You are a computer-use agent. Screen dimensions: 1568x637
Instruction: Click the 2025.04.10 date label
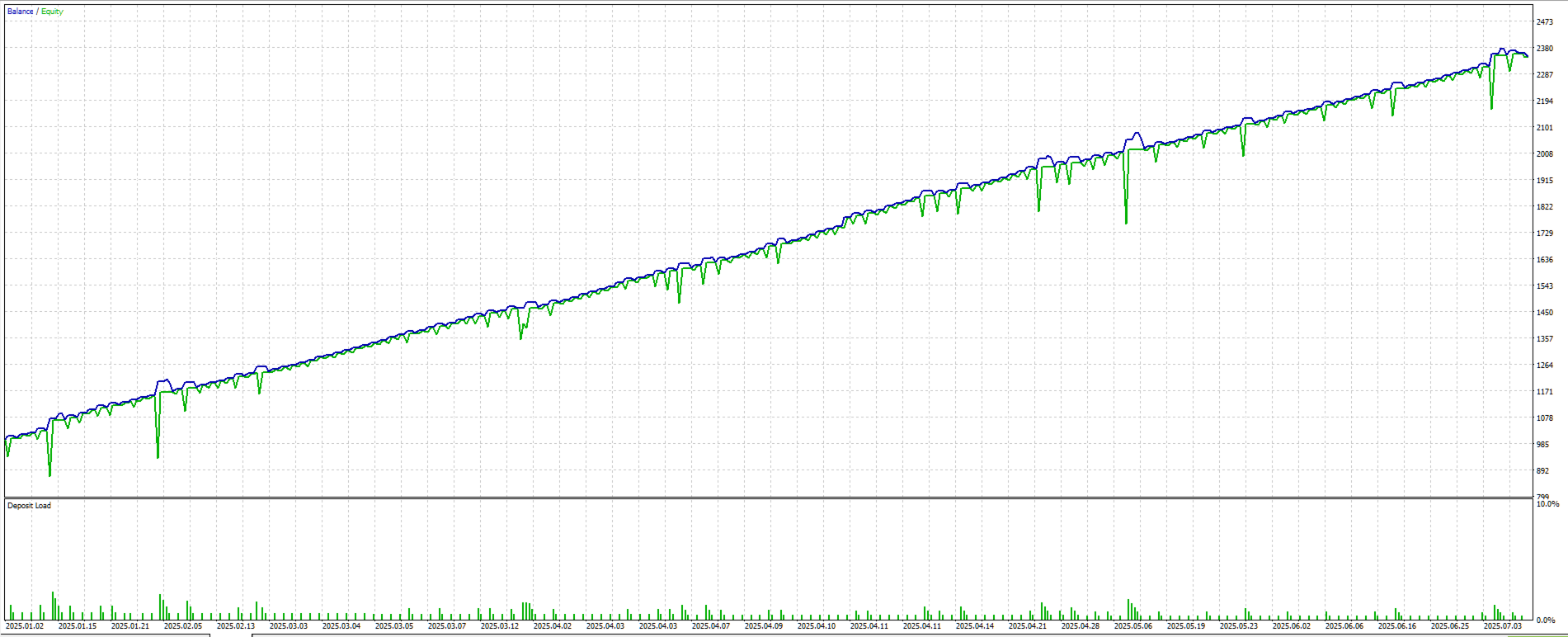[817, 626]
